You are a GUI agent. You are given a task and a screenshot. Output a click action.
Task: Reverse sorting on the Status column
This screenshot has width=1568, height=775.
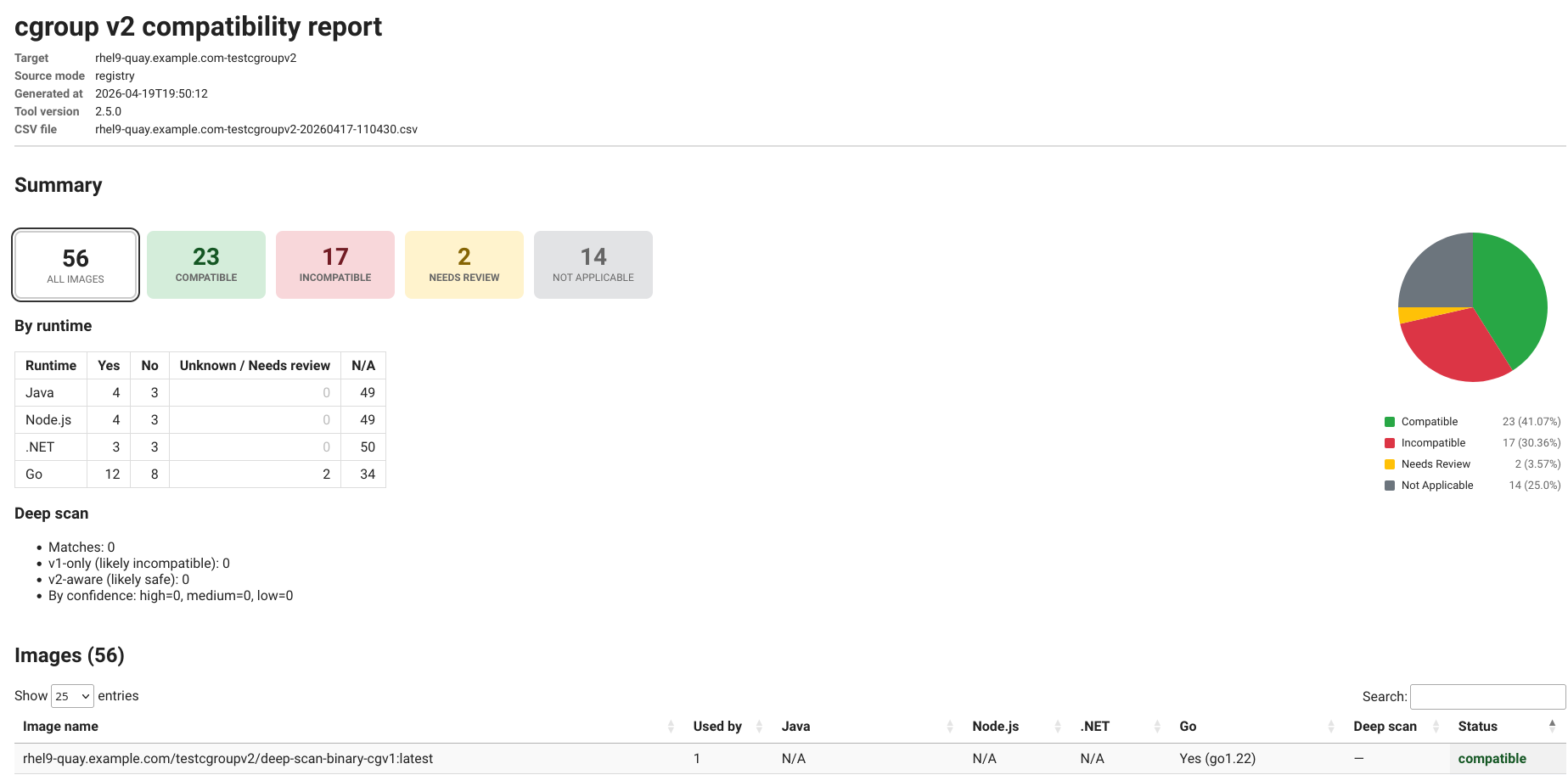coord(1478,727)
